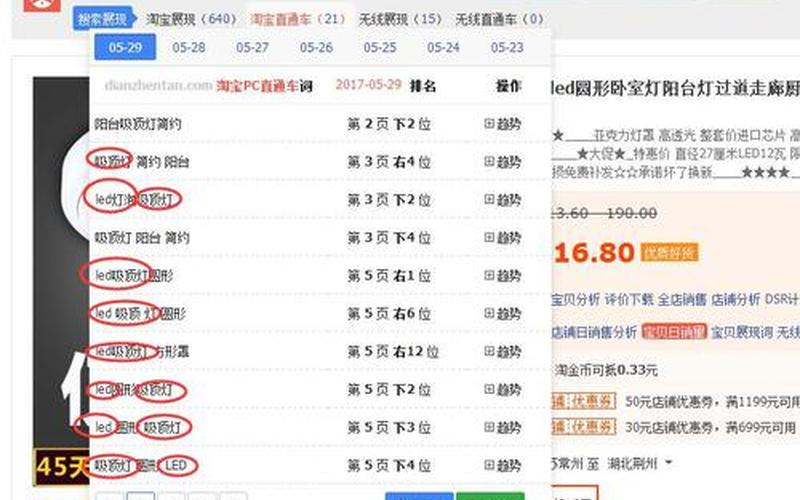Viewport: 800px width, 500px height.
Task: Open the 店铺分析 link
Action: point(736,299)
